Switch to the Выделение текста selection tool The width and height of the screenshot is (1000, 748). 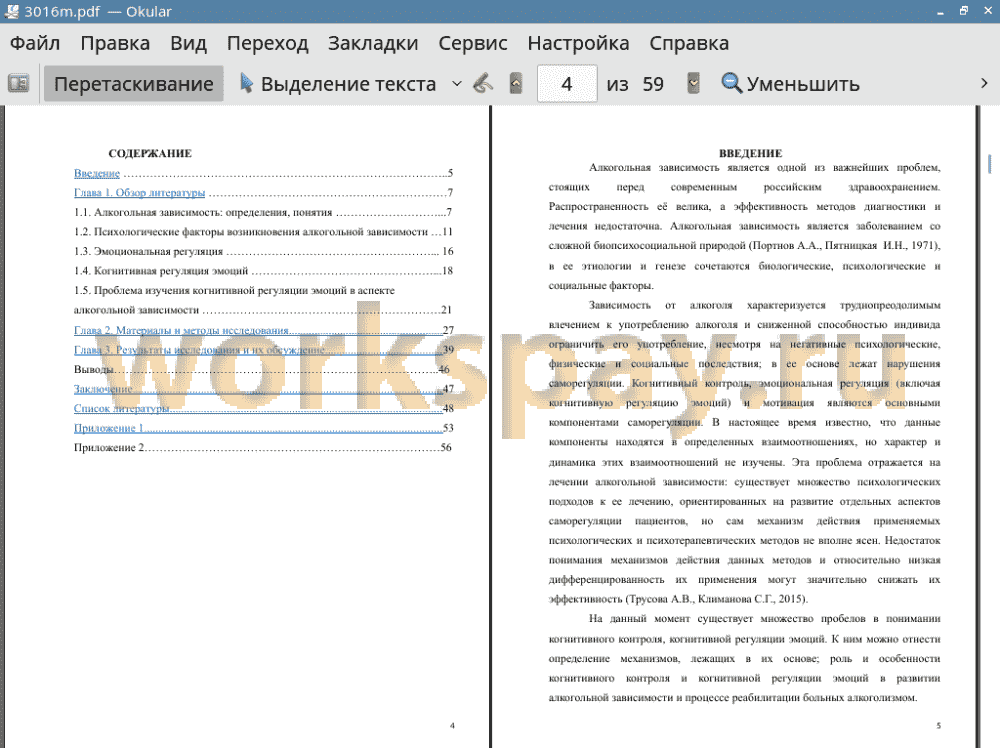[x=337, y=84]
